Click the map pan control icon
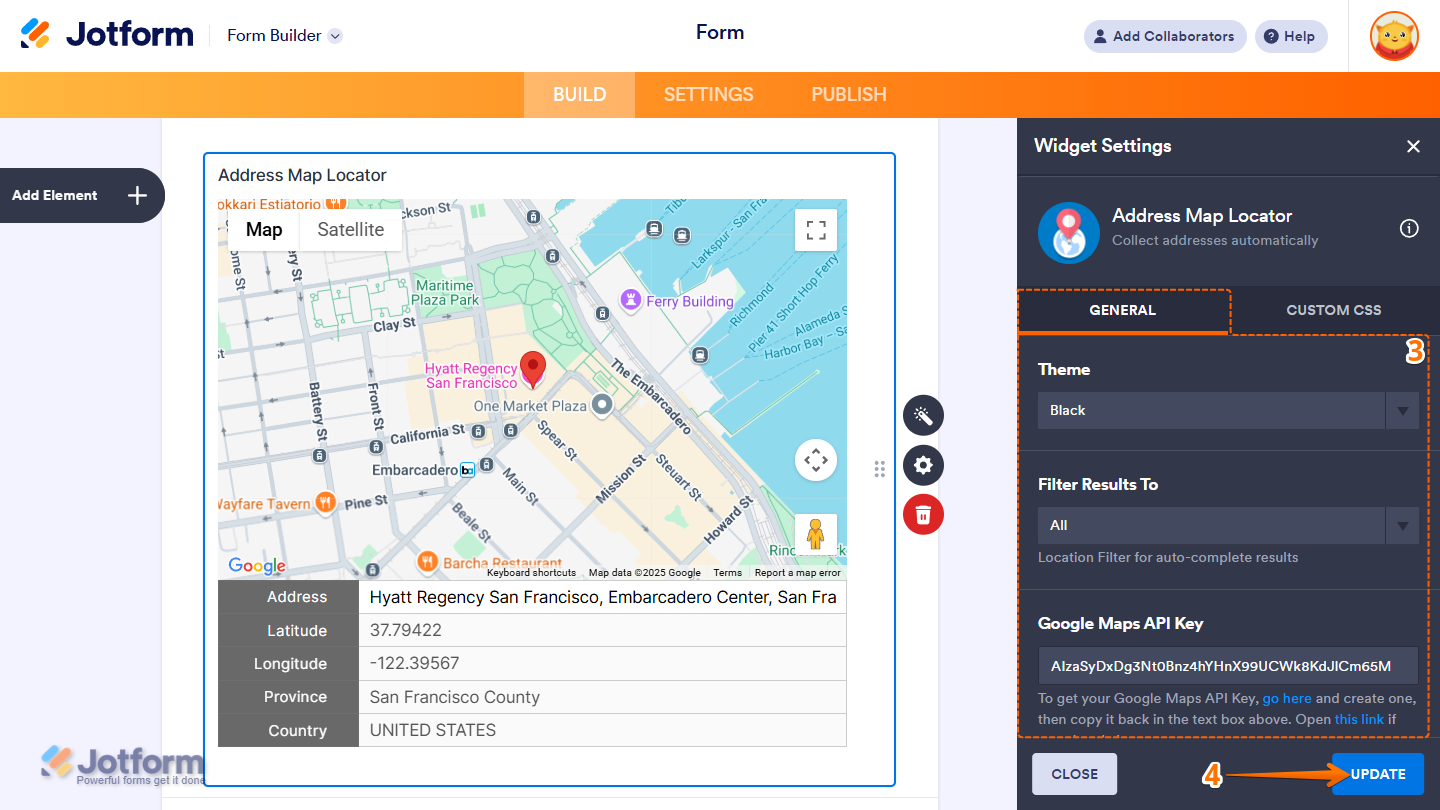 click(x=815, y=460)
